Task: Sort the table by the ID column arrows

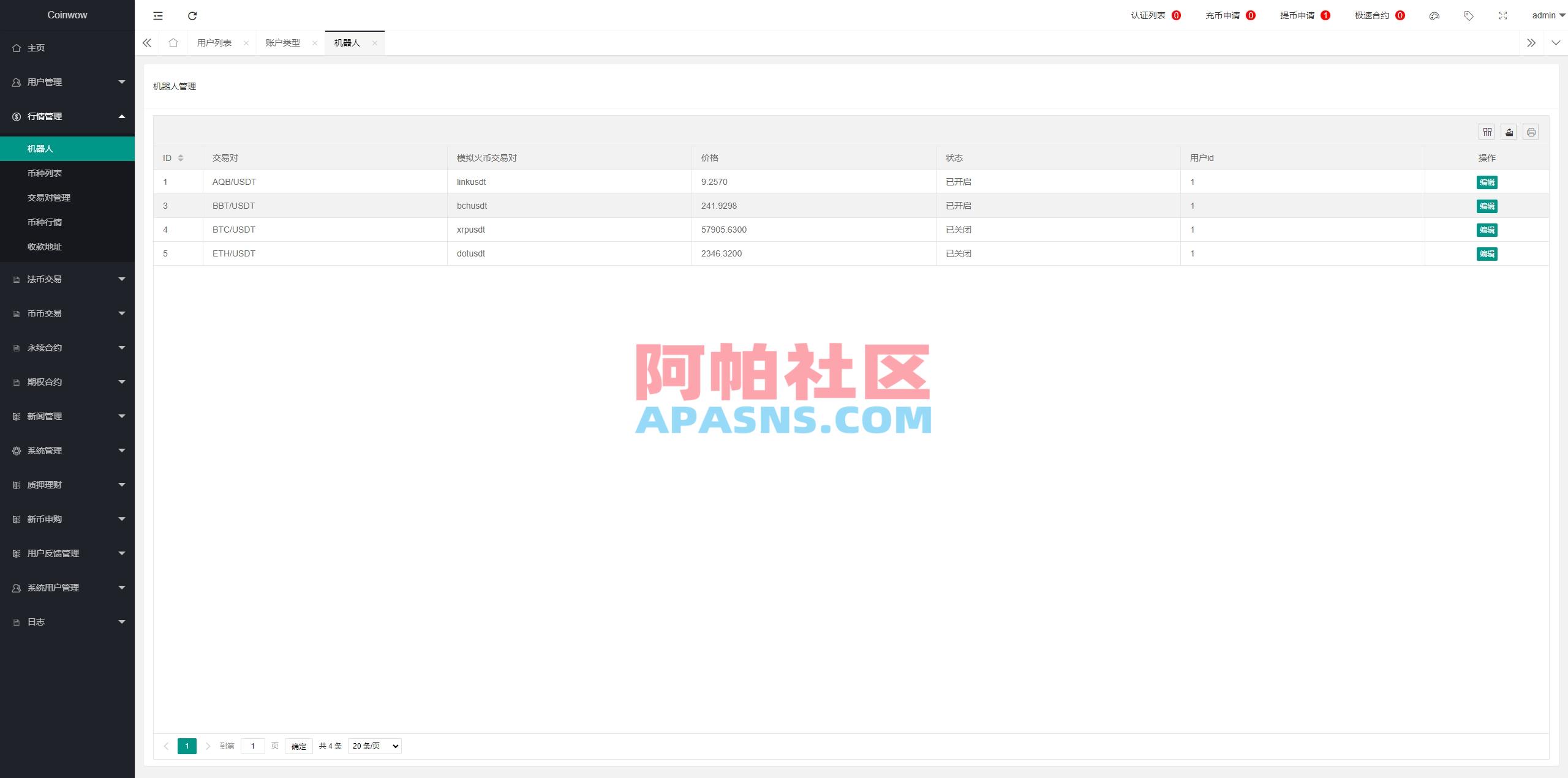Action: tap(181, 158)
